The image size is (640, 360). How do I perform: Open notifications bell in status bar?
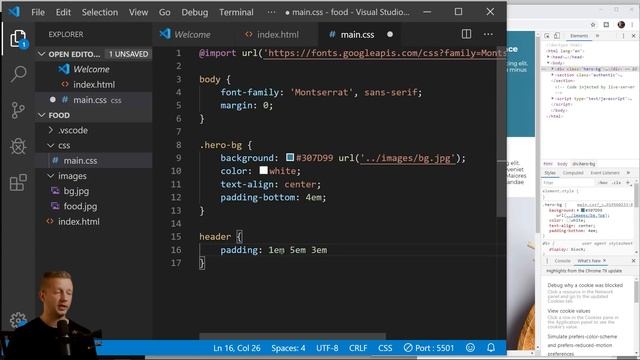[491, 348]
